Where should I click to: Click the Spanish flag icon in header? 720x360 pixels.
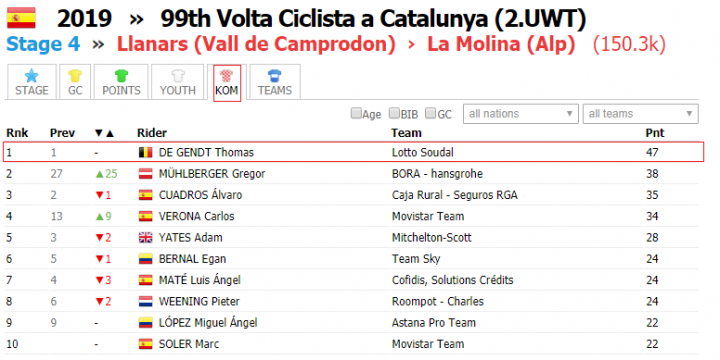[x=21, y=18]
